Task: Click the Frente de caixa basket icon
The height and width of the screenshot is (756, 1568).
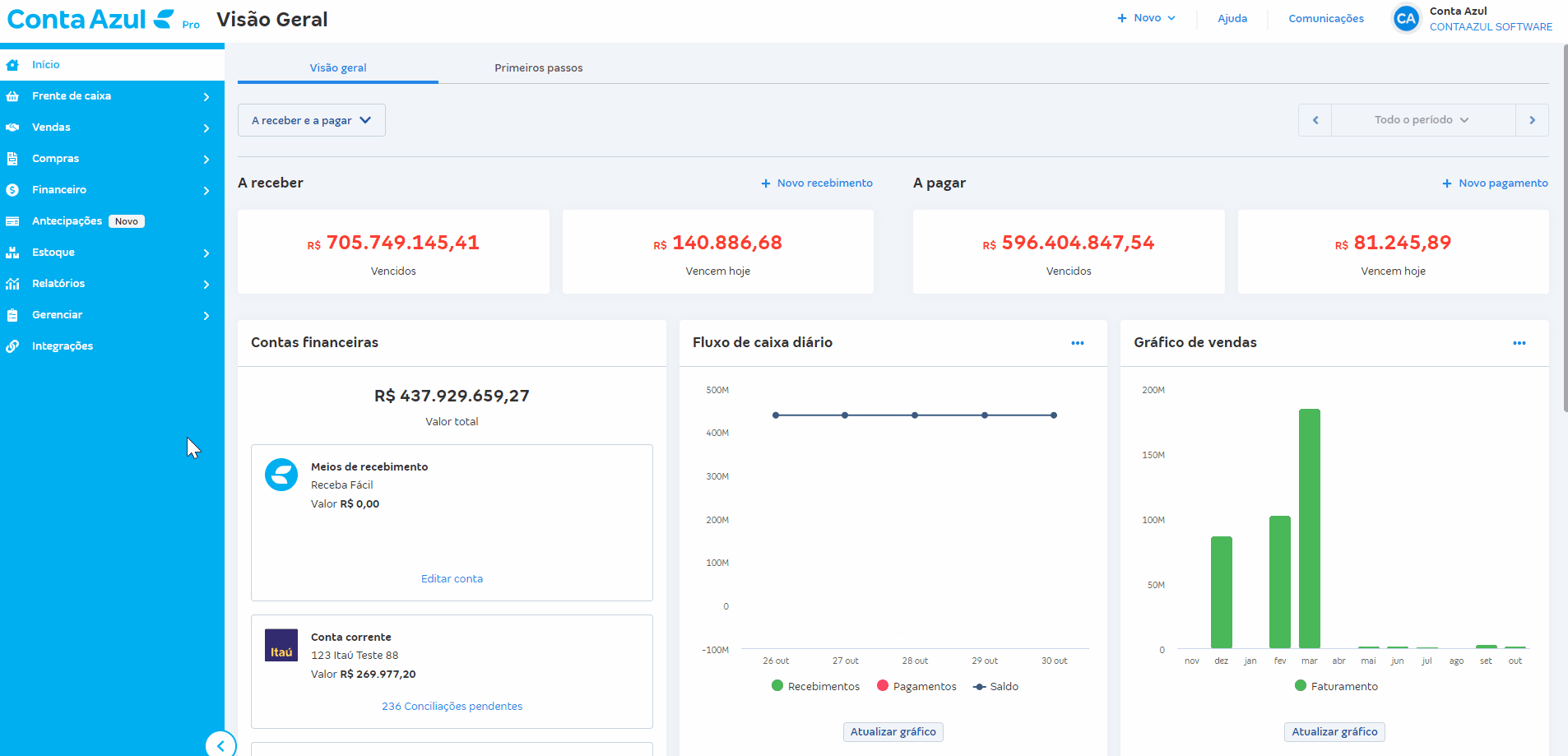Action: (x=12, y=96)
